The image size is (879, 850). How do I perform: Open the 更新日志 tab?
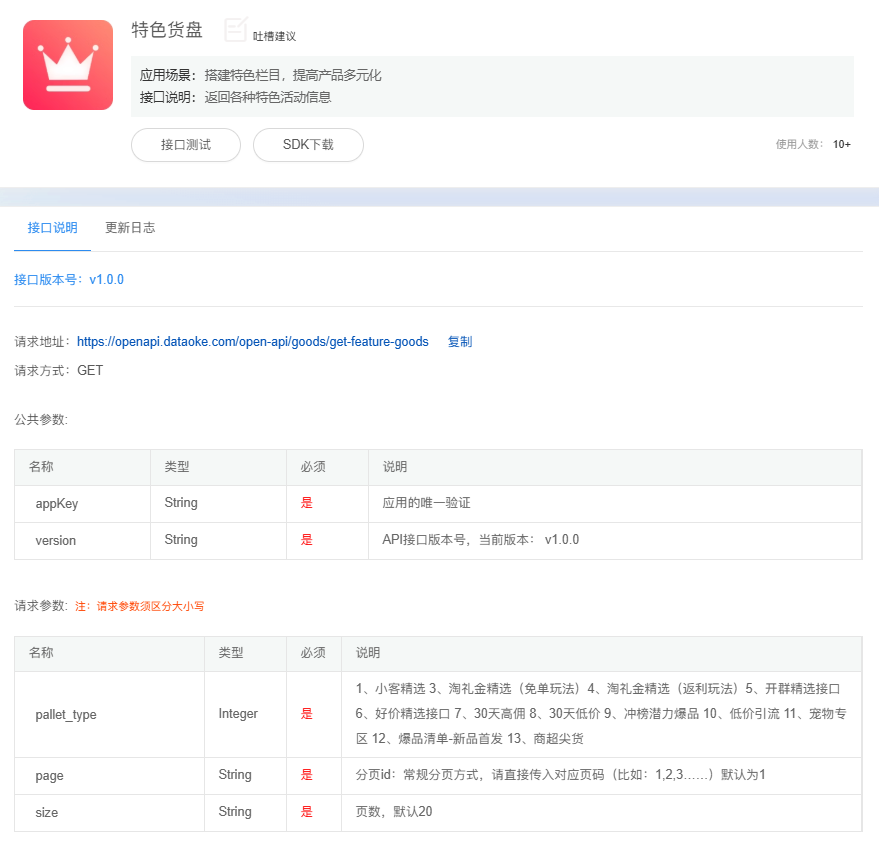tap(130, 228)
